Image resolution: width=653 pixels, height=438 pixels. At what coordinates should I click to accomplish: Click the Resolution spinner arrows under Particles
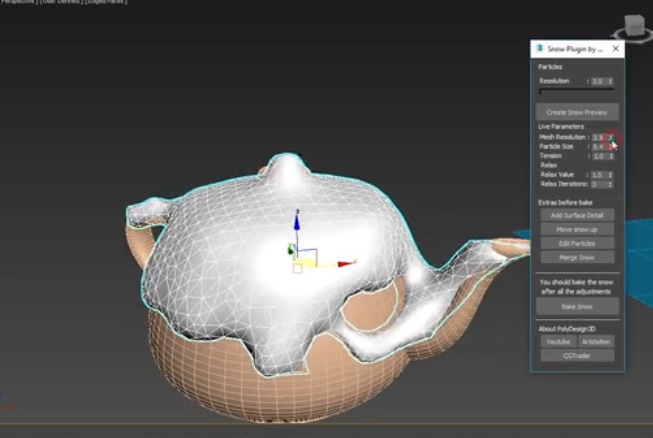(610, 81)
